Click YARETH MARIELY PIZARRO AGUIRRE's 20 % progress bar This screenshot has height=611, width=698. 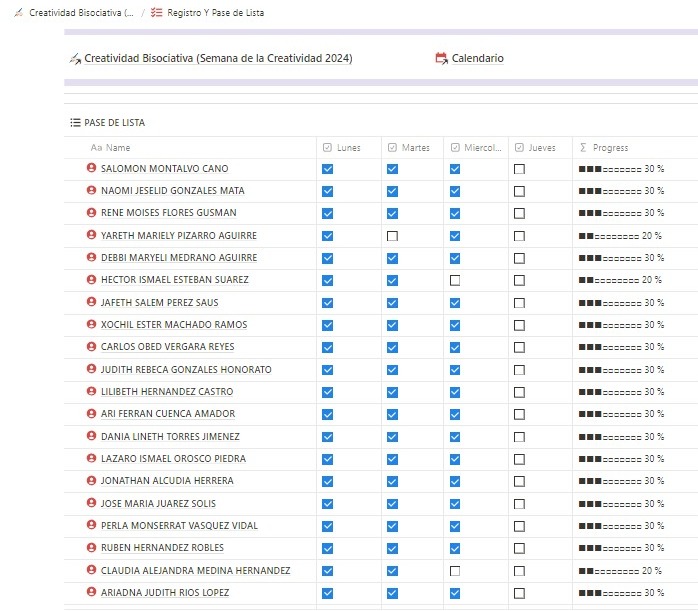[620, 235]
